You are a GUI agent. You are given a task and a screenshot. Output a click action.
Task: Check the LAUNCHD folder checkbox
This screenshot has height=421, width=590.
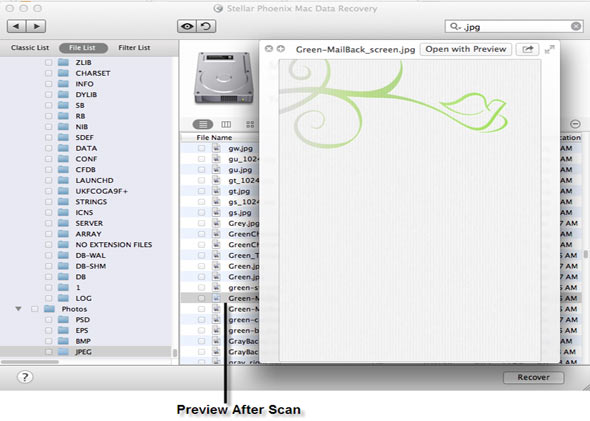[49, 180]
